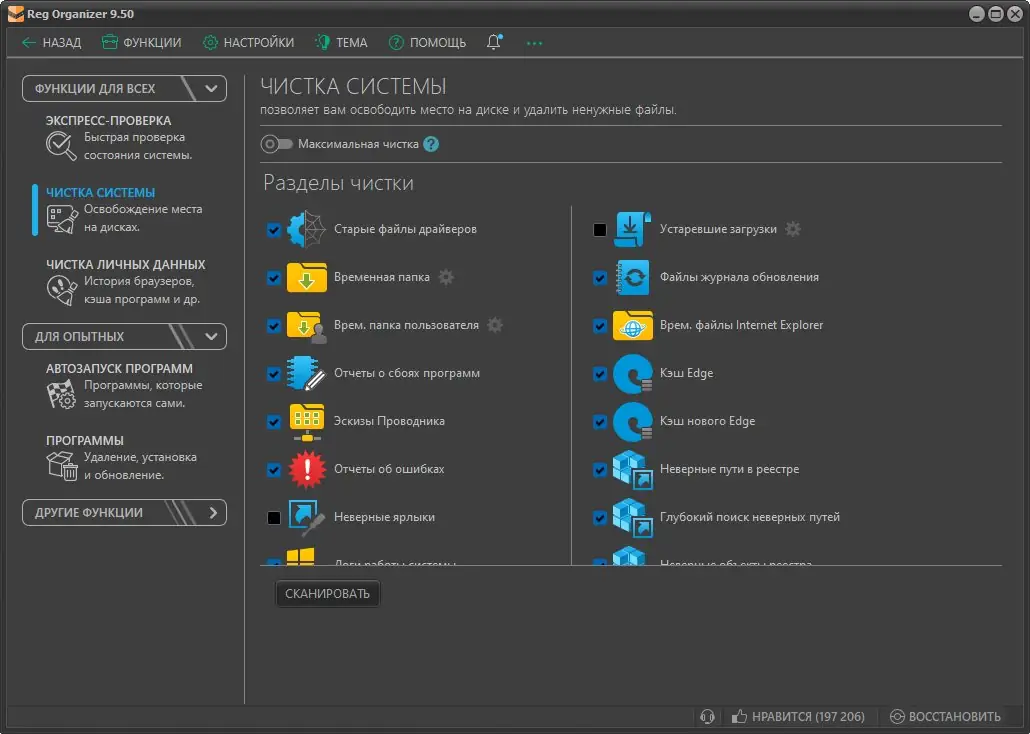Open settings gear next to Врем. папка пользователя
This screenshot has width=1030, height=734.
495,325
